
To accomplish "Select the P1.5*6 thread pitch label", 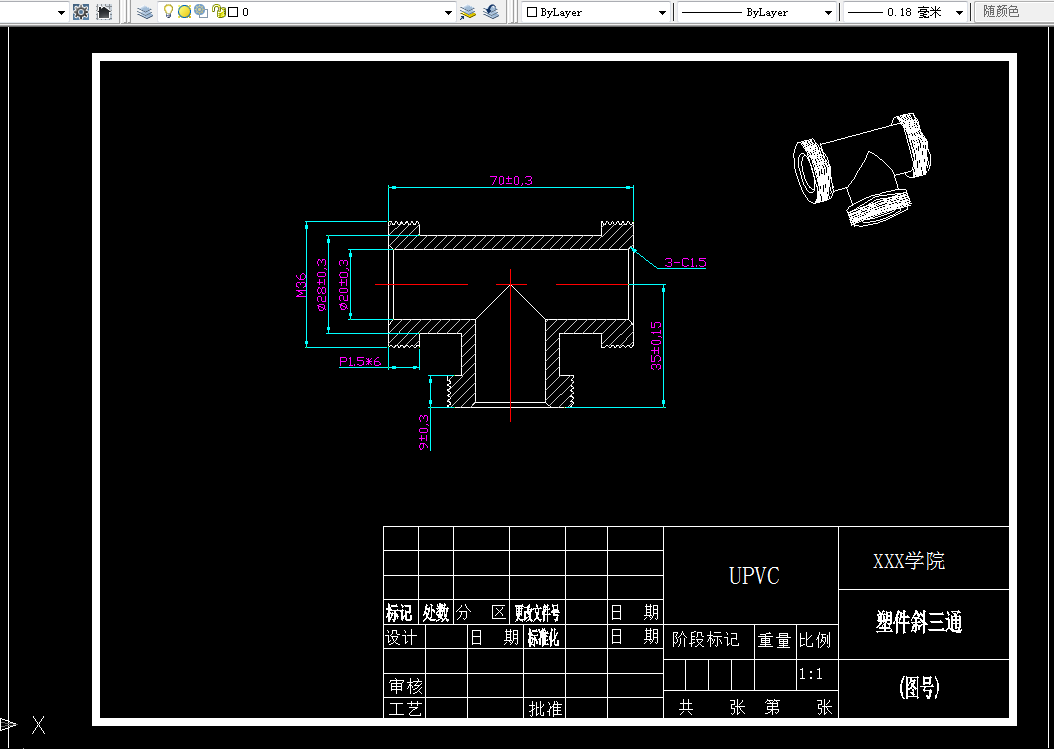I will (360, 362).
